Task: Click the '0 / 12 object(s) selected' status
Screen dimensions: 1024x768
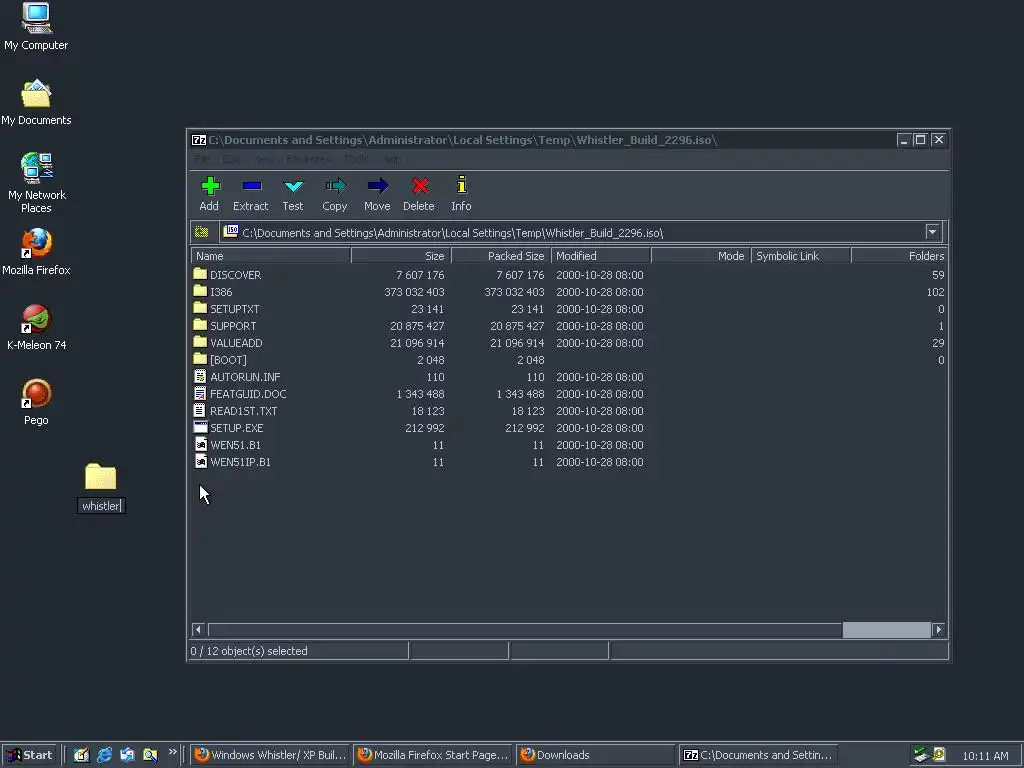Action: pos(249,651)
